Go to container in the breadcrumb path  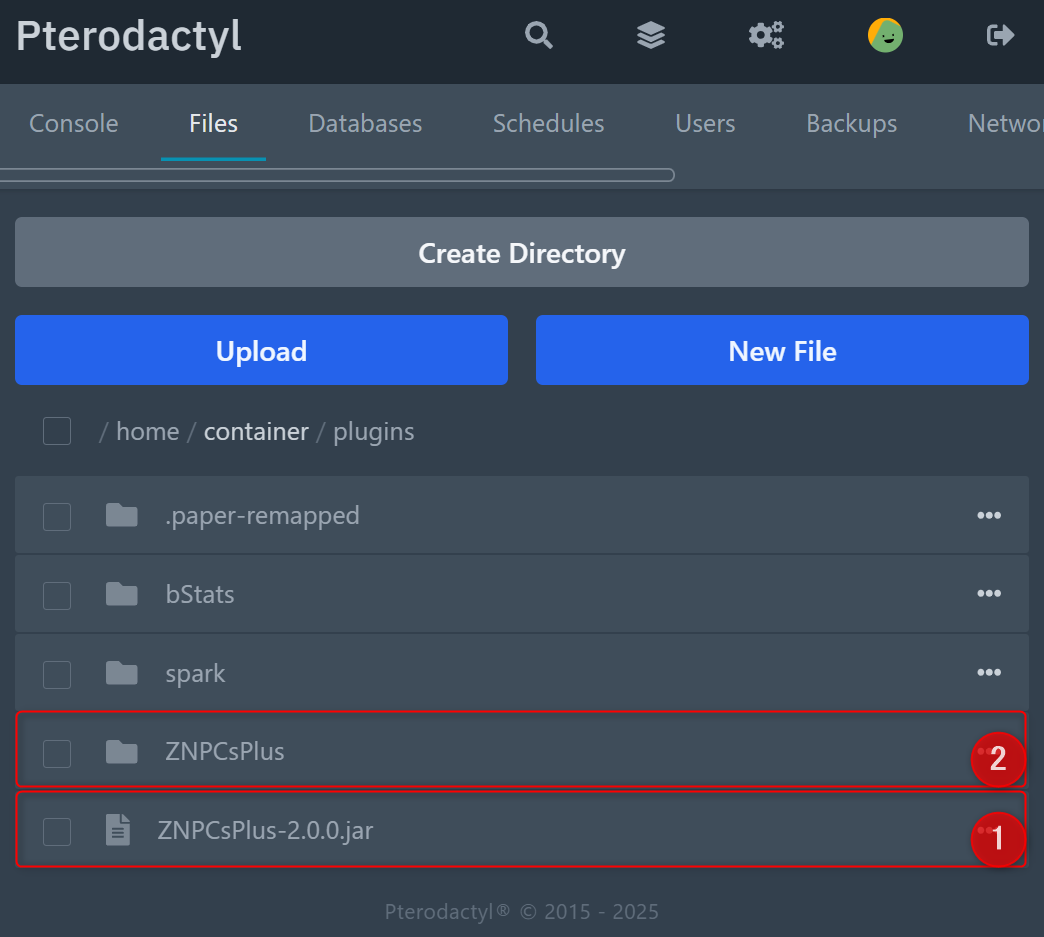coord(256,431)
